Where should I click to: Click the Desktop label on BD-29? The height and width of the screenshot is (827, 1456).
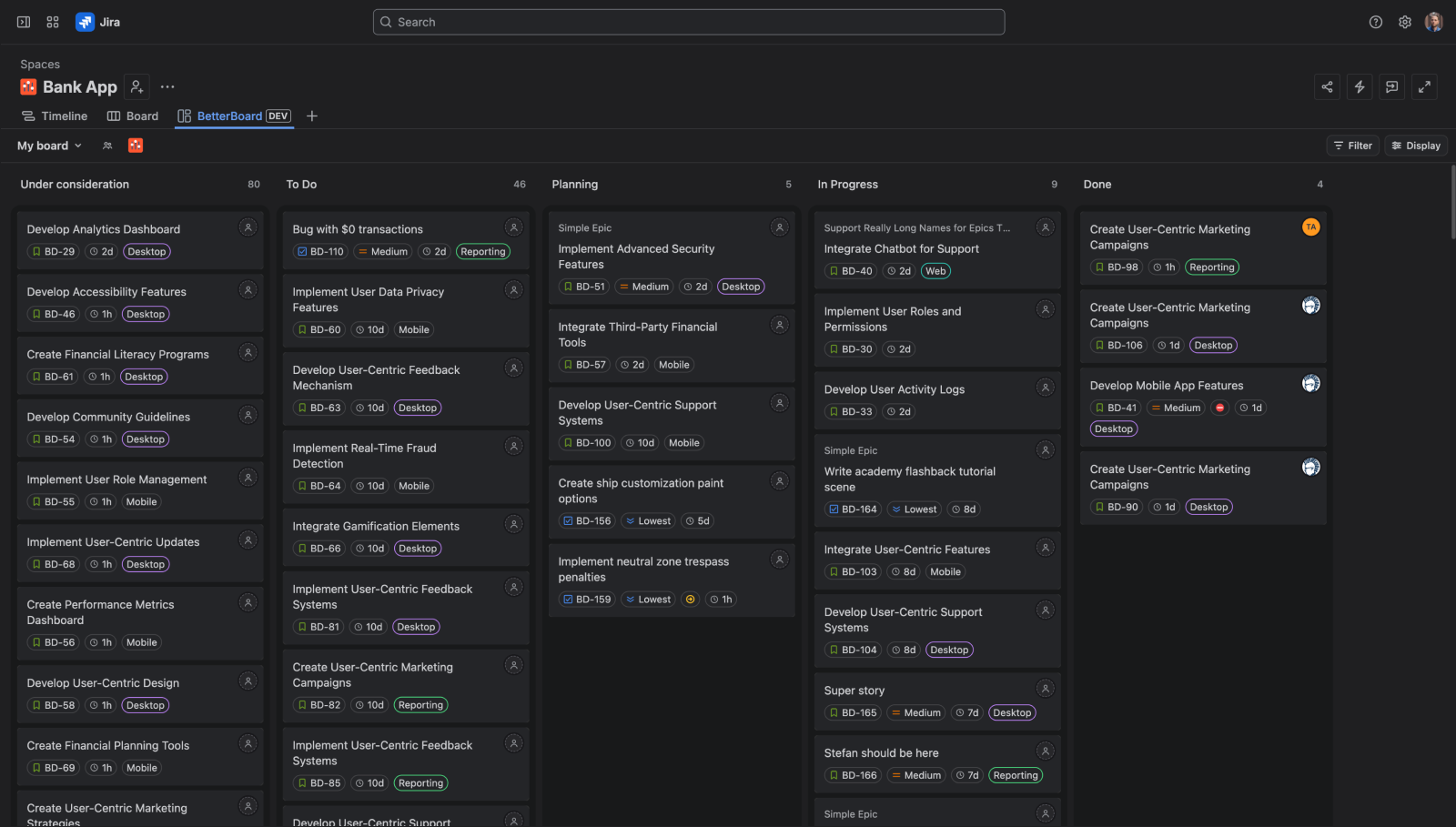[147, 252]
